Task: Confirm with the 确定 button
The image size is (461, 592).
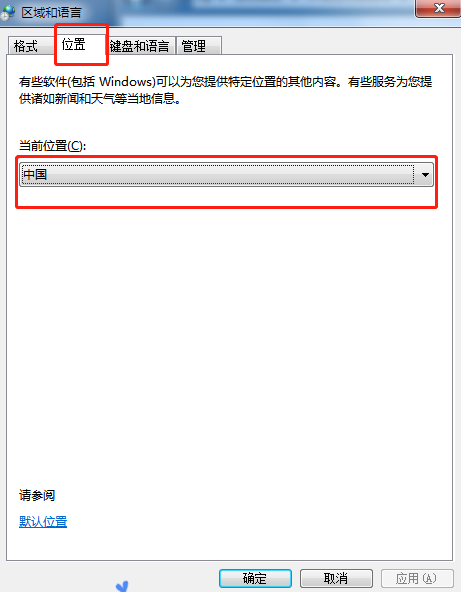Action: (x=255, y=578)
